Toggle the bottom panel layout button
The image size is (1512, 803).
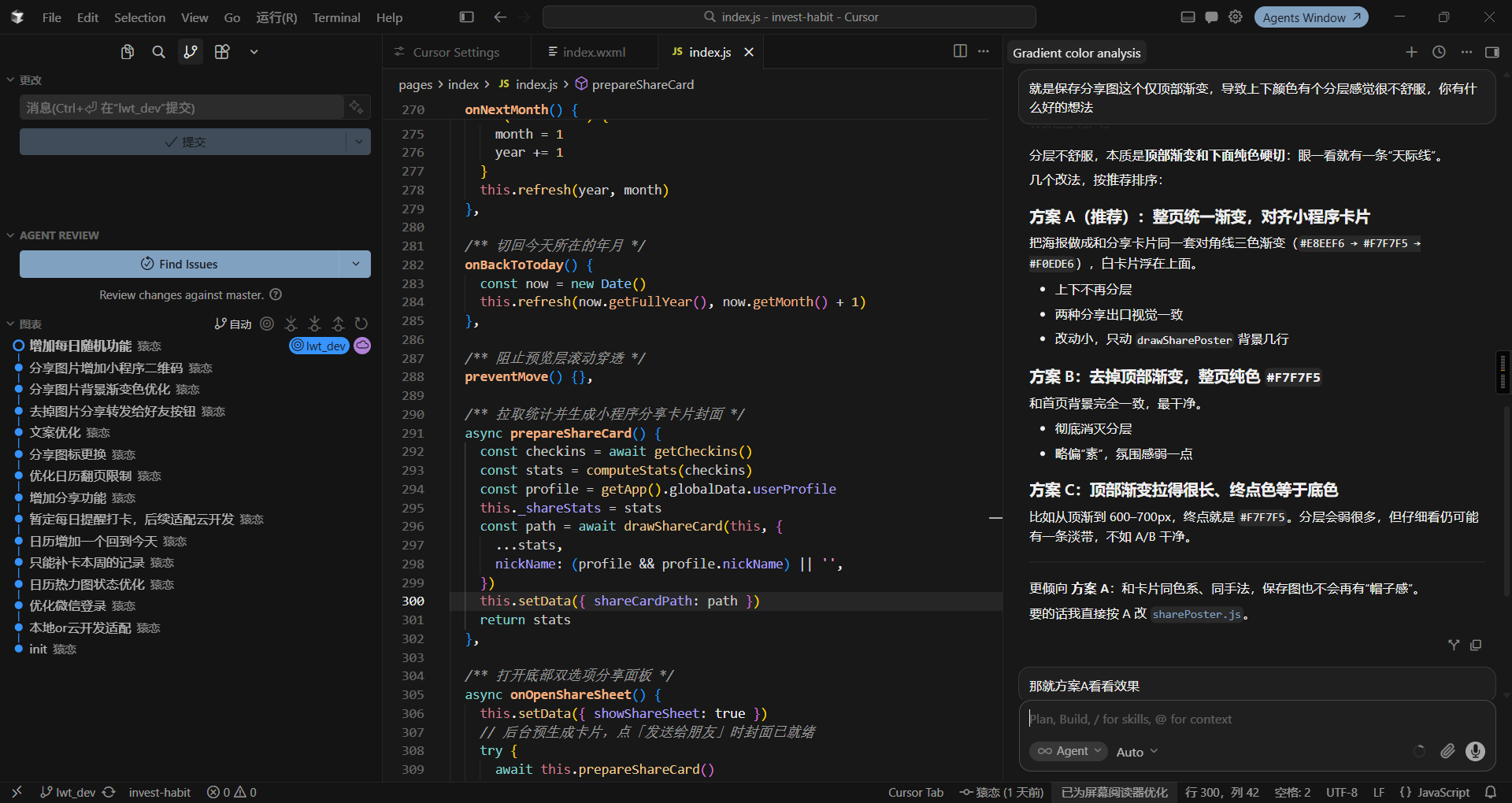[1188, 17]
